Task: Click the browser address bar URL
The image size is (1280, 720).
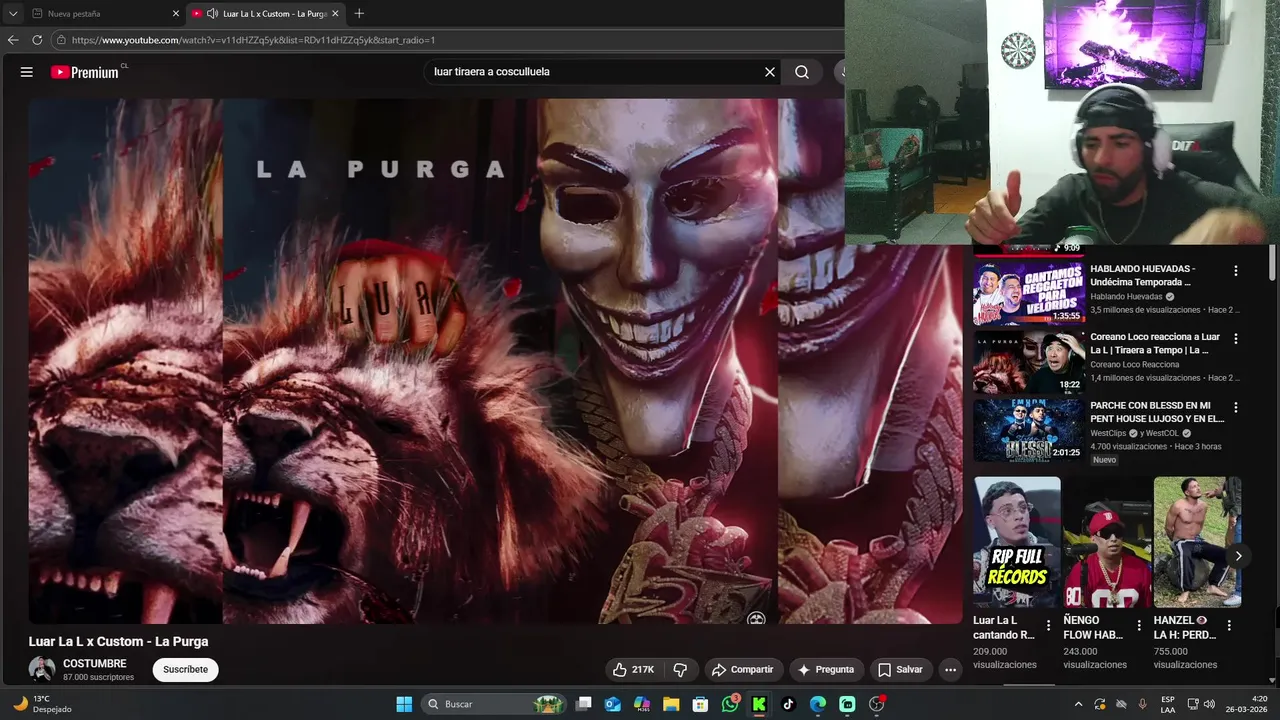Action: tap(253, 40)
